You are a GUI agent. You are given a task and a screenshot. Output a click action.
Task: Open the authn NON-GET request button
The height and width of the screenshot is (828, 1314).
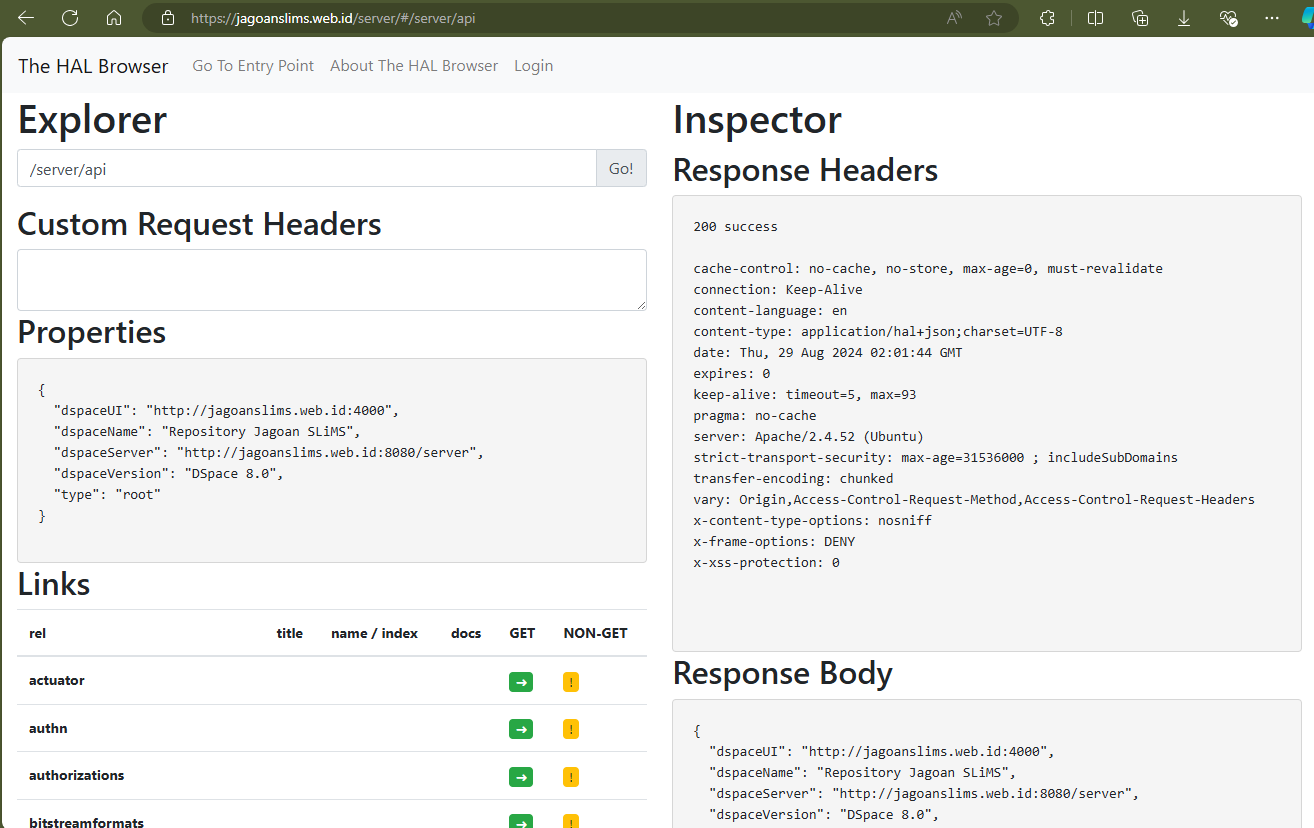[x=571, y=729]
